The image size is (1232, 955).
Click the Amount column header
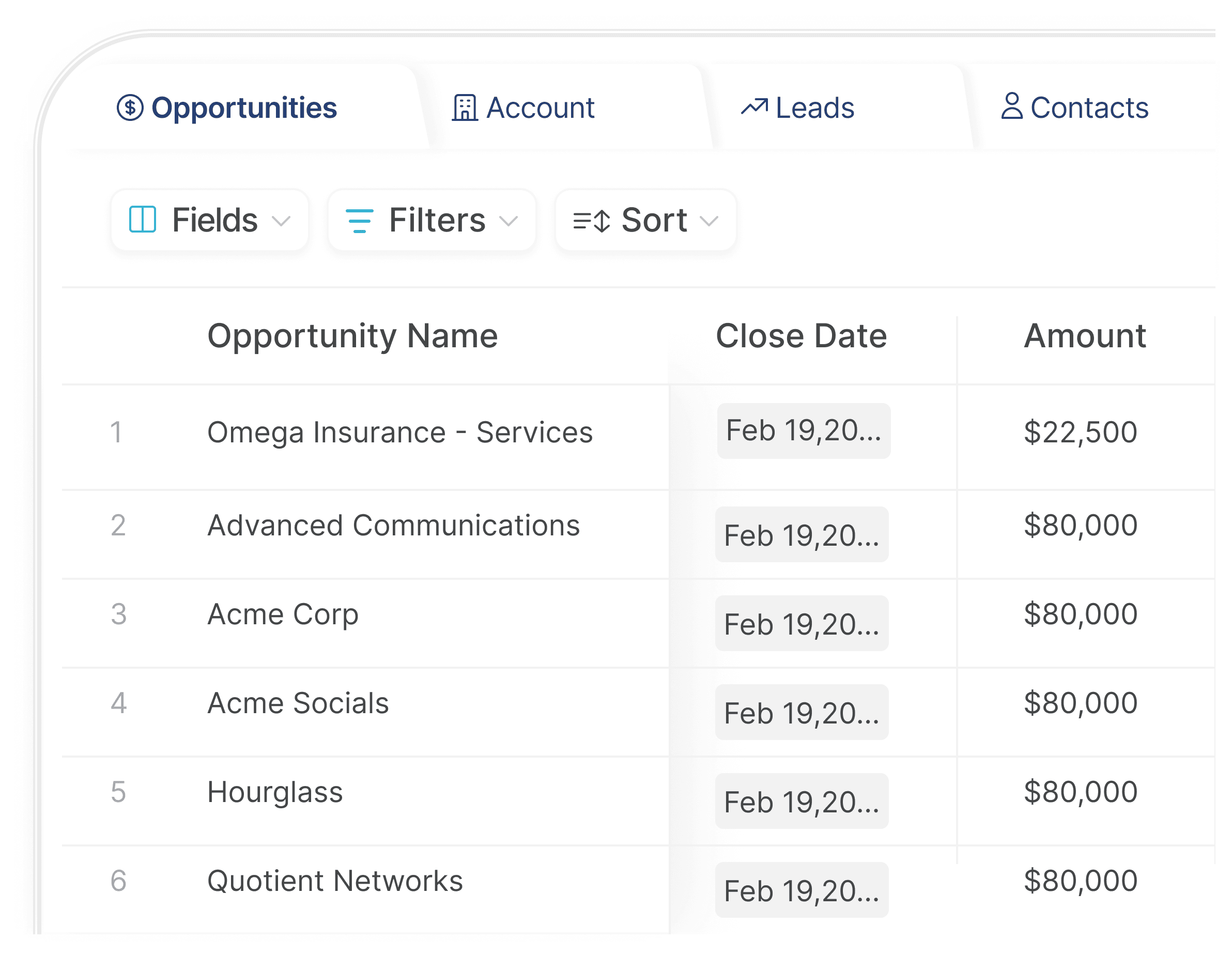1085,336
